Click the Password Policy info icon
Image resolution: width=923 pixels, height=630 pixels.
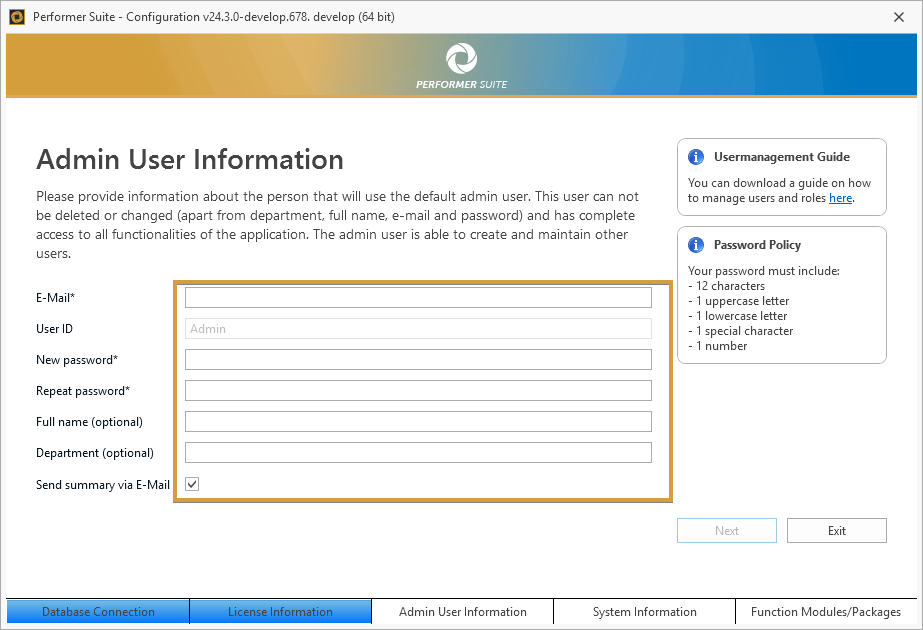pos(696,245)
